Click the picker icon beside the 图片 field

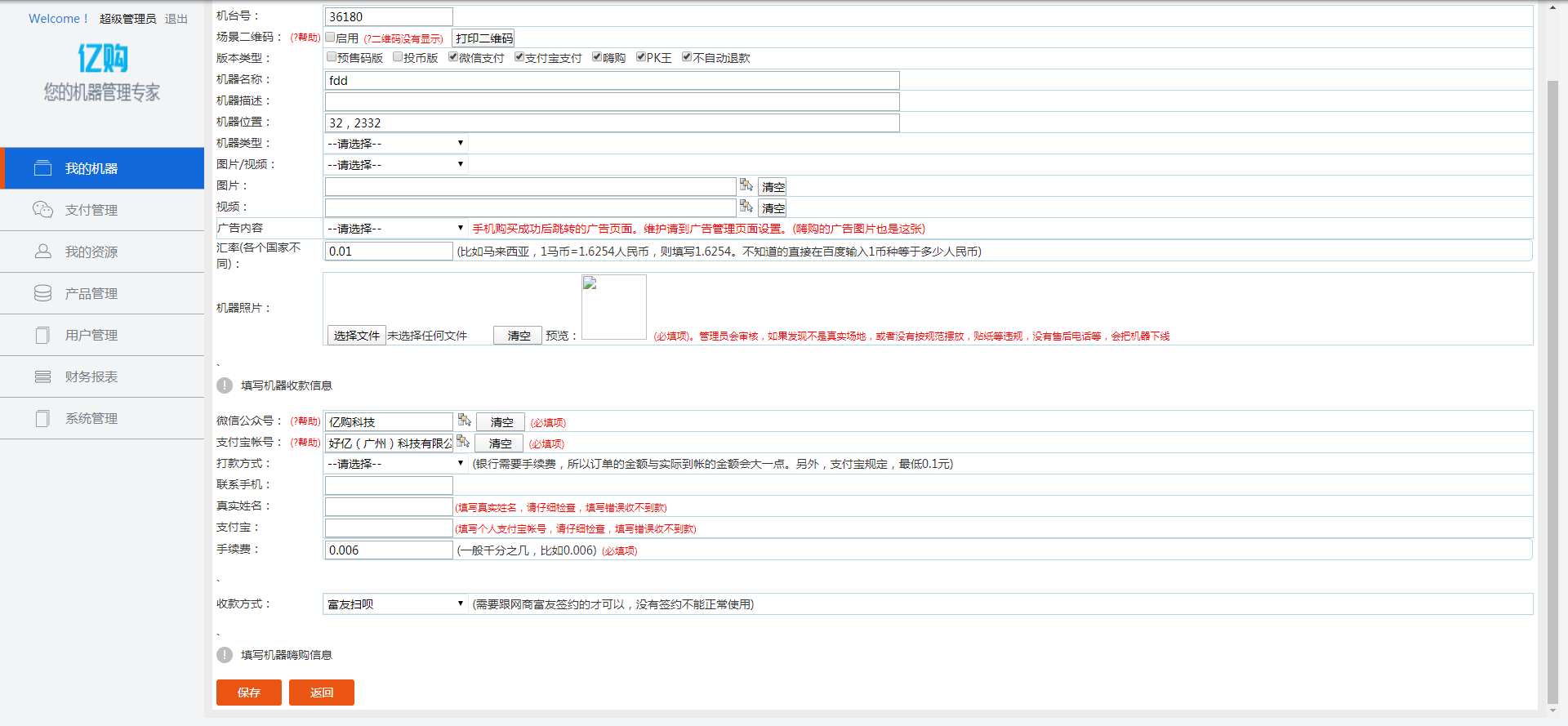746,185
